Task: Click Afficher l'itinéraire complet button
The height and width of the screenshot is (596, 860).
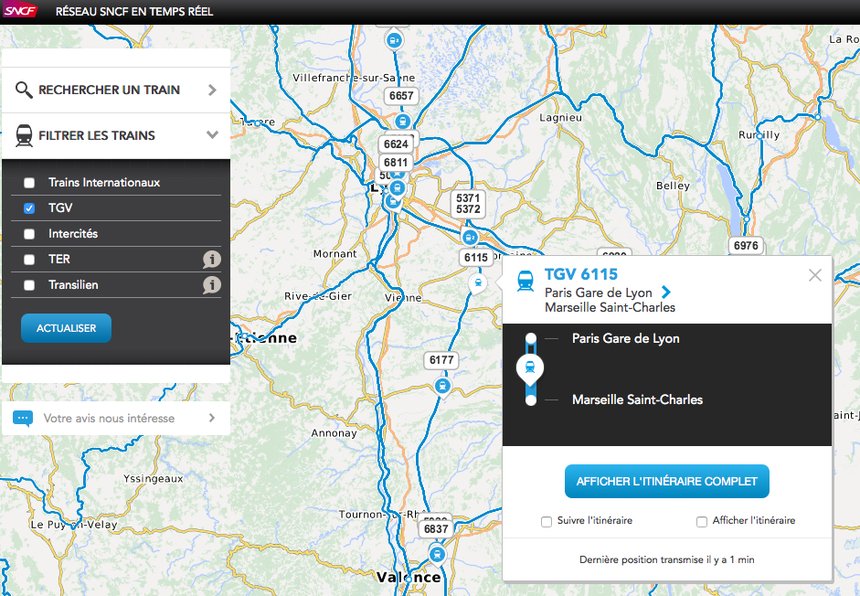Action: point(667,481)
